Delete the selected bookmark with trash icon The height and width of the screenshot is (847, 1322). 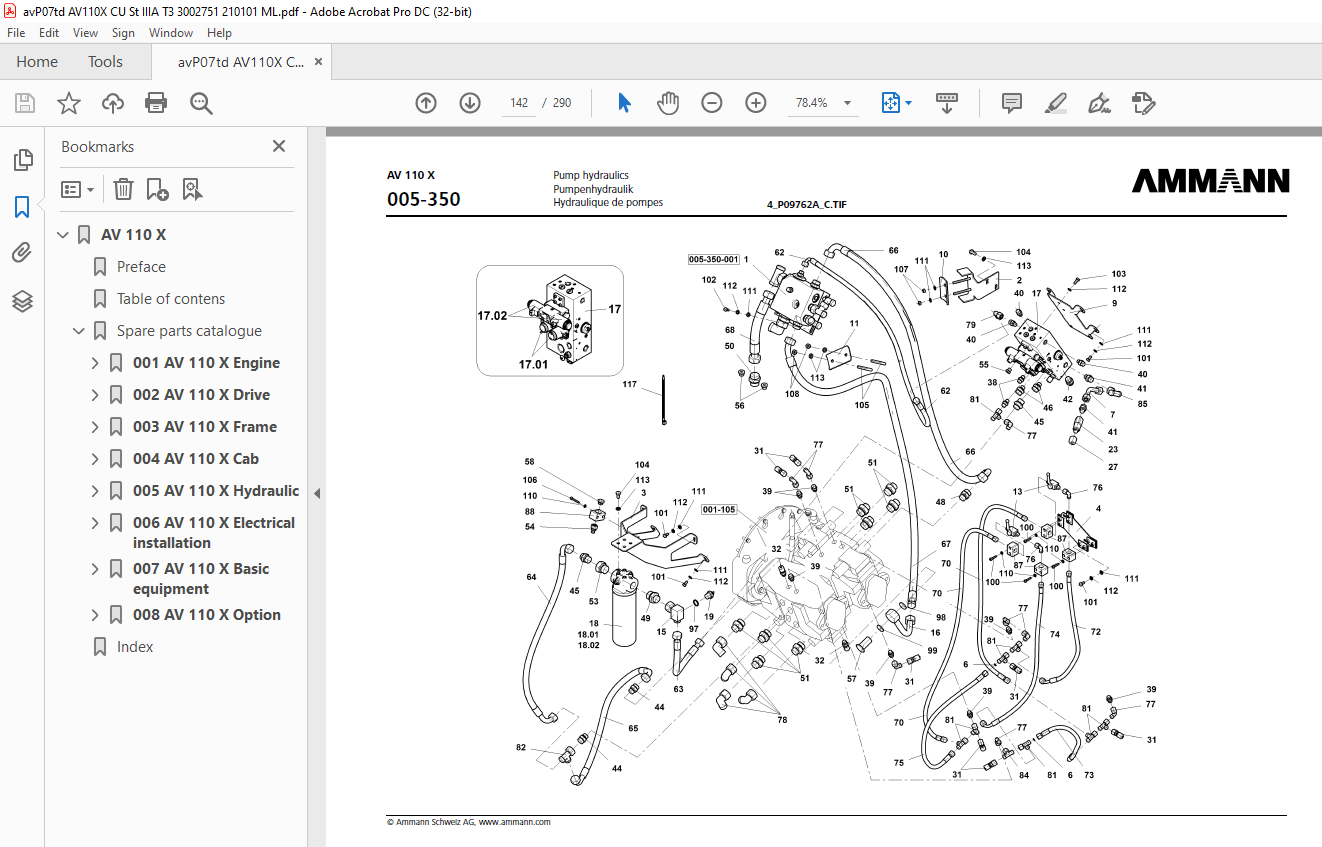coord(123,189)
